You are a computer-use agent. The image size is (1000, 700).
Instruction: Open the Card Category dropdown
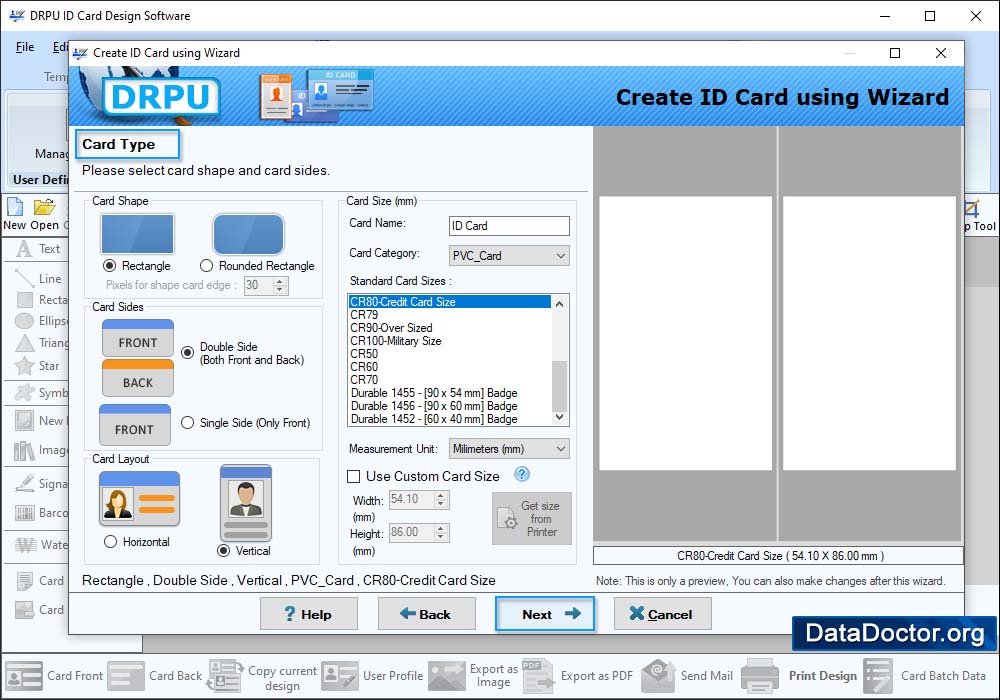pos(509,256)
